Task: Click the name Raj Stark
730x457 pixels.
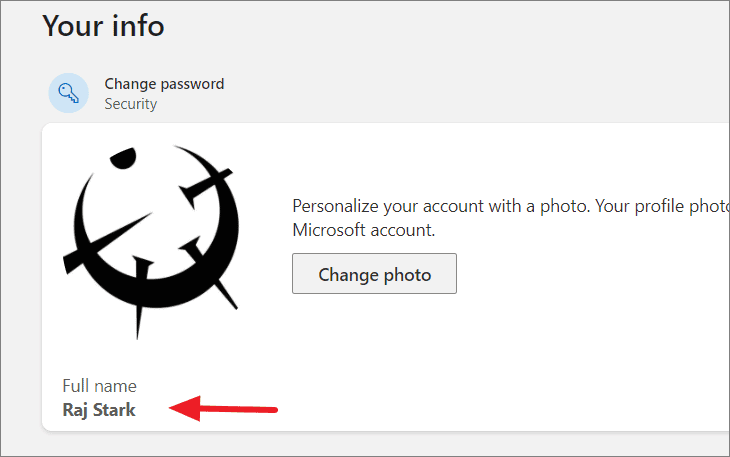Action: click(99, 410)
